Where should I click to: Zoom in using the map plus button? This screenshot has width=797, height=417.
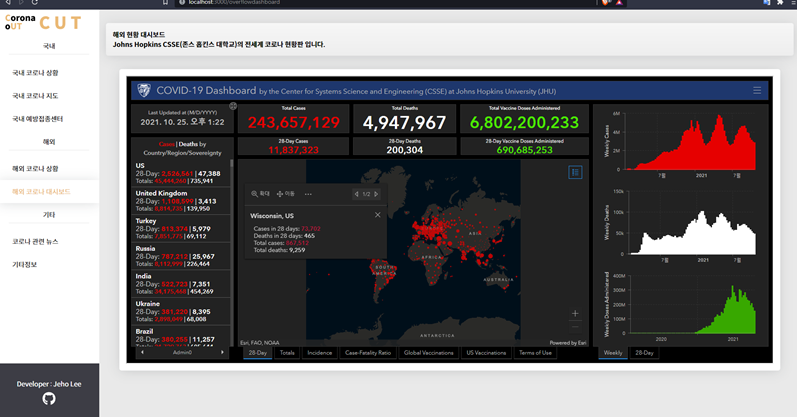click(575, 313)
